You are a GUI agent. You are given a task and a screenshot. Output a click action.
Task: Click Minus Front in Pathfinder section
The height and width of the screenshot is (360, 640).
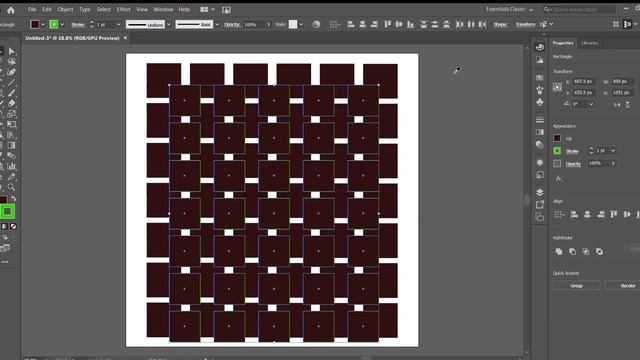coord(573,251)
